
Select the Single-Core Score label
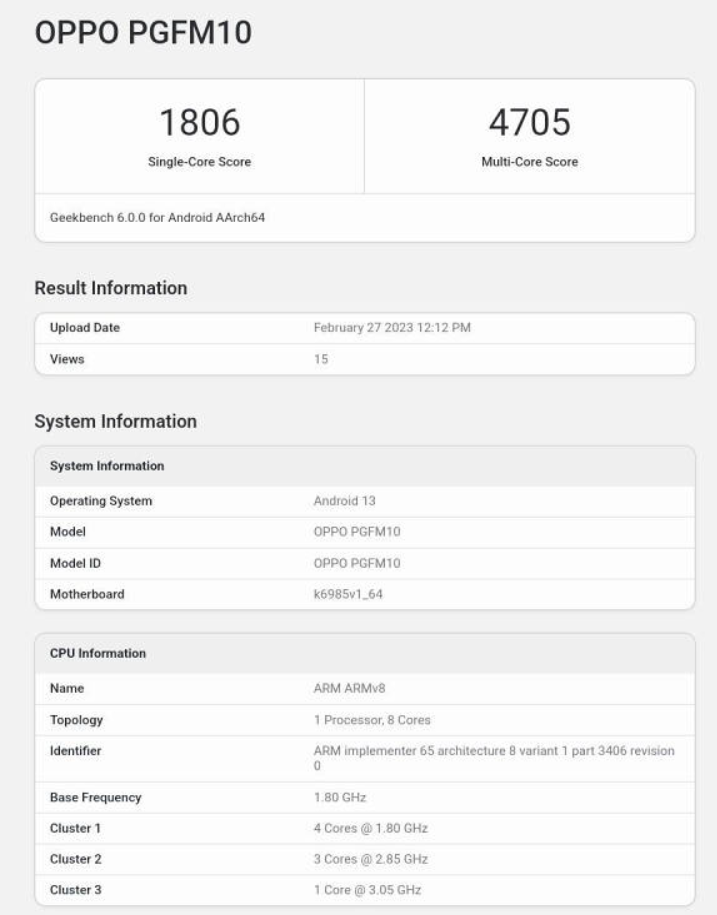click(x=200, y=162)
